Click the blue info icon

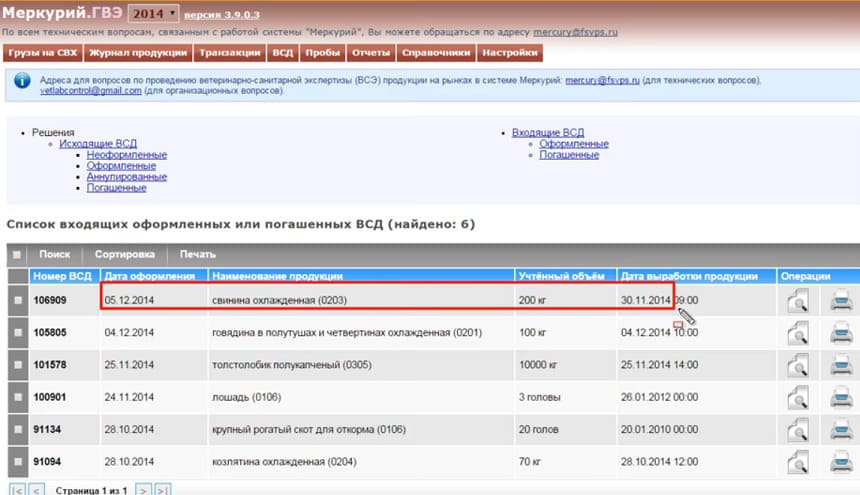[22, 81]
